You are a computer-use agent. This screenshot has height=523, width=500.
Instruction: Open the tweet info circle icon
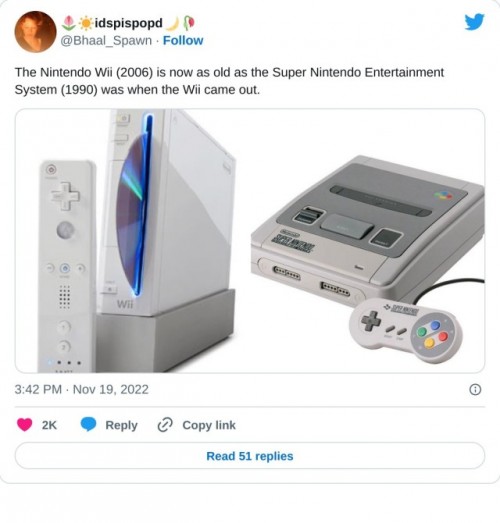(475, 389)
